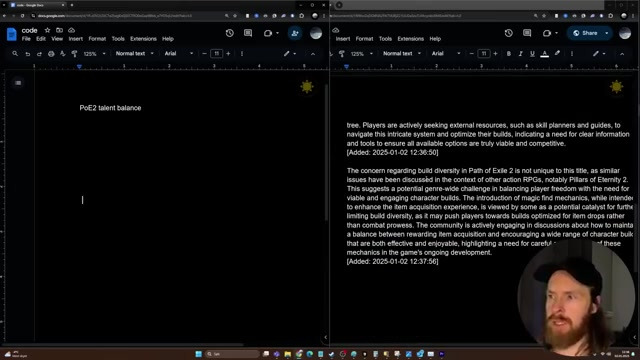Screen dimensions: 640x360
Task: Open Edit menu in left window
Action: [x=41, y=39]
